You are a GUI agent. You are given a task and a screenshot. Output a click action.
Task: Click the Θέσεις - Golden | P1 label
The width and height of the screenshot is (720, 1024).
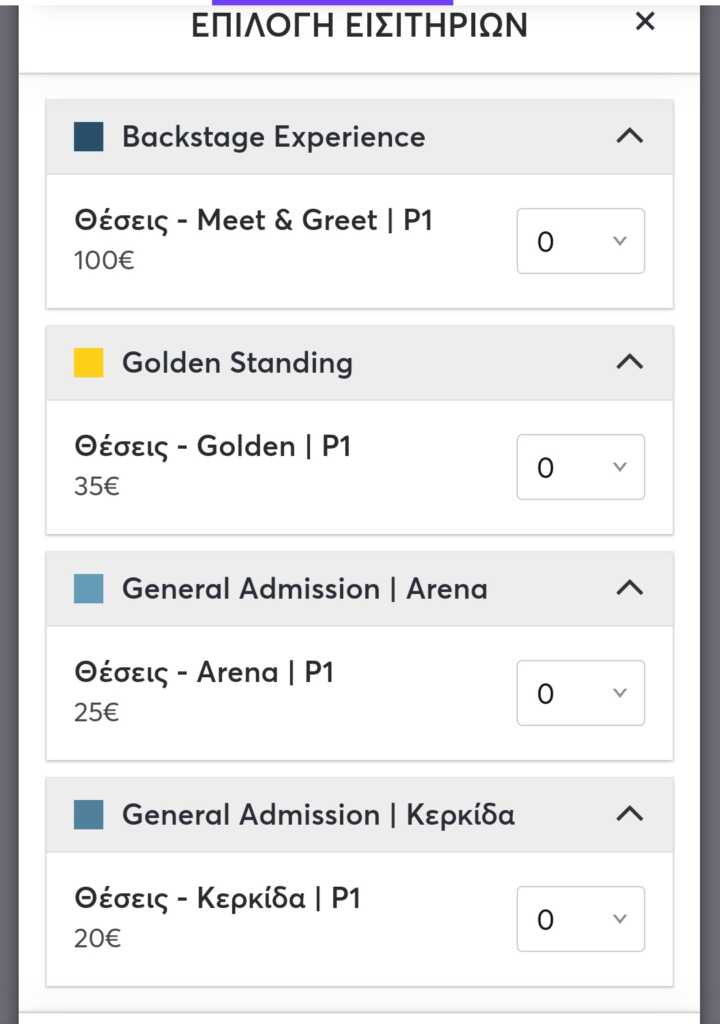(213, 446)
